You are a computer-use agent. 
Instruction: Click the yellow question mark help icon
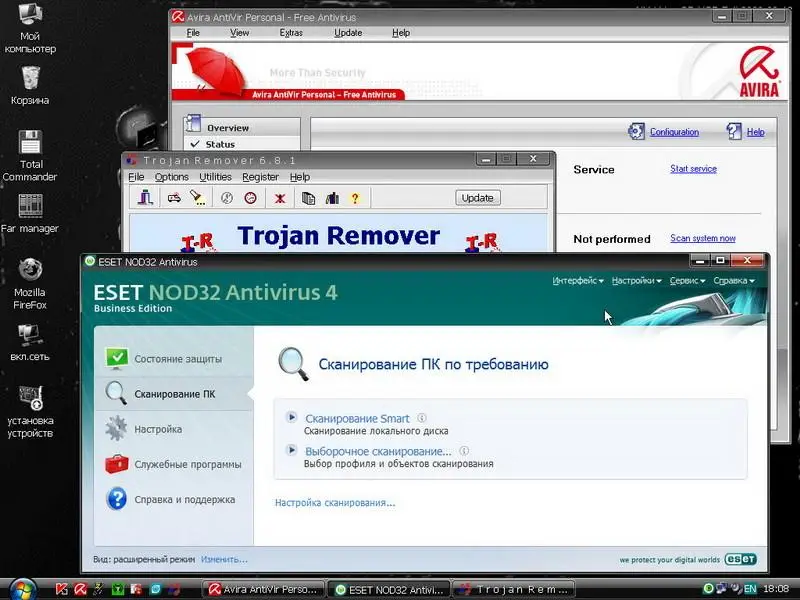click(x=355, y=198)
